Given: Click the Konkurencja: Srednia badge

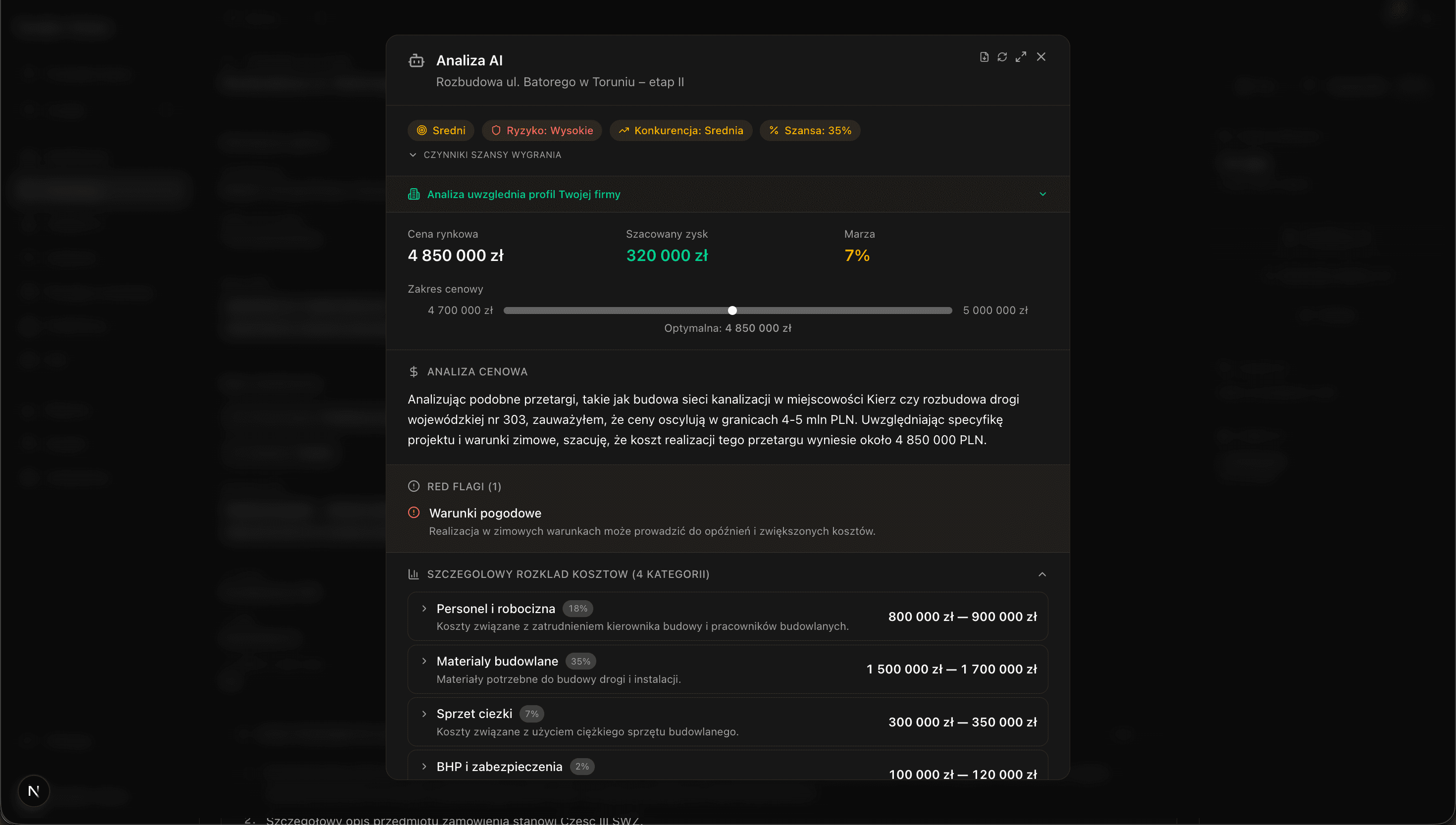Looking at the screenshot, I should [x=681, y=130].
